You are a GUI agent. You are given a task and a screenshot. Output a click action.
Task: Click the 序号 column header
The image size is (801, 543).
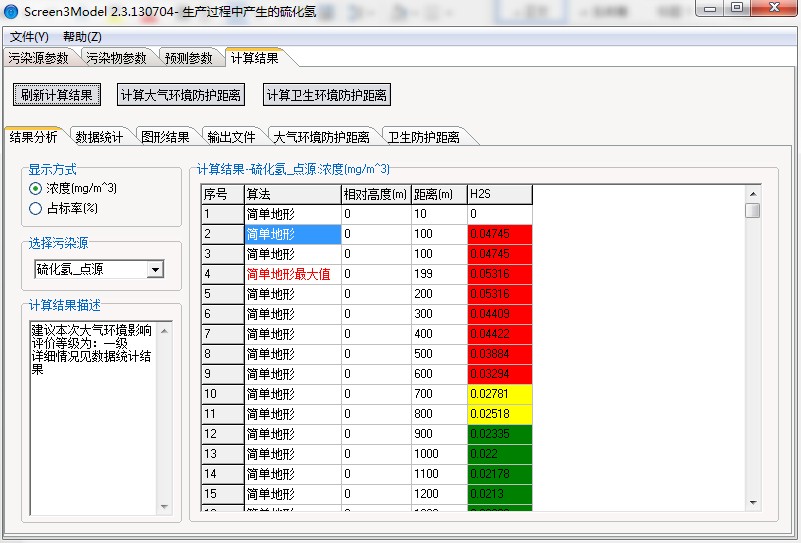point(223,194)
